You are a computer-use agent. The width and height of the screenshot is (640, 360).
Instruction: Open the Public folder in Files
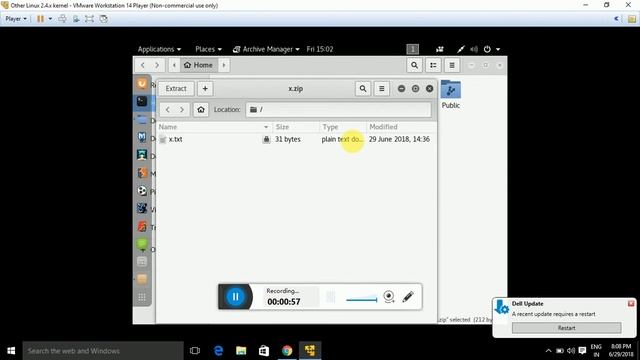(451, 94)
